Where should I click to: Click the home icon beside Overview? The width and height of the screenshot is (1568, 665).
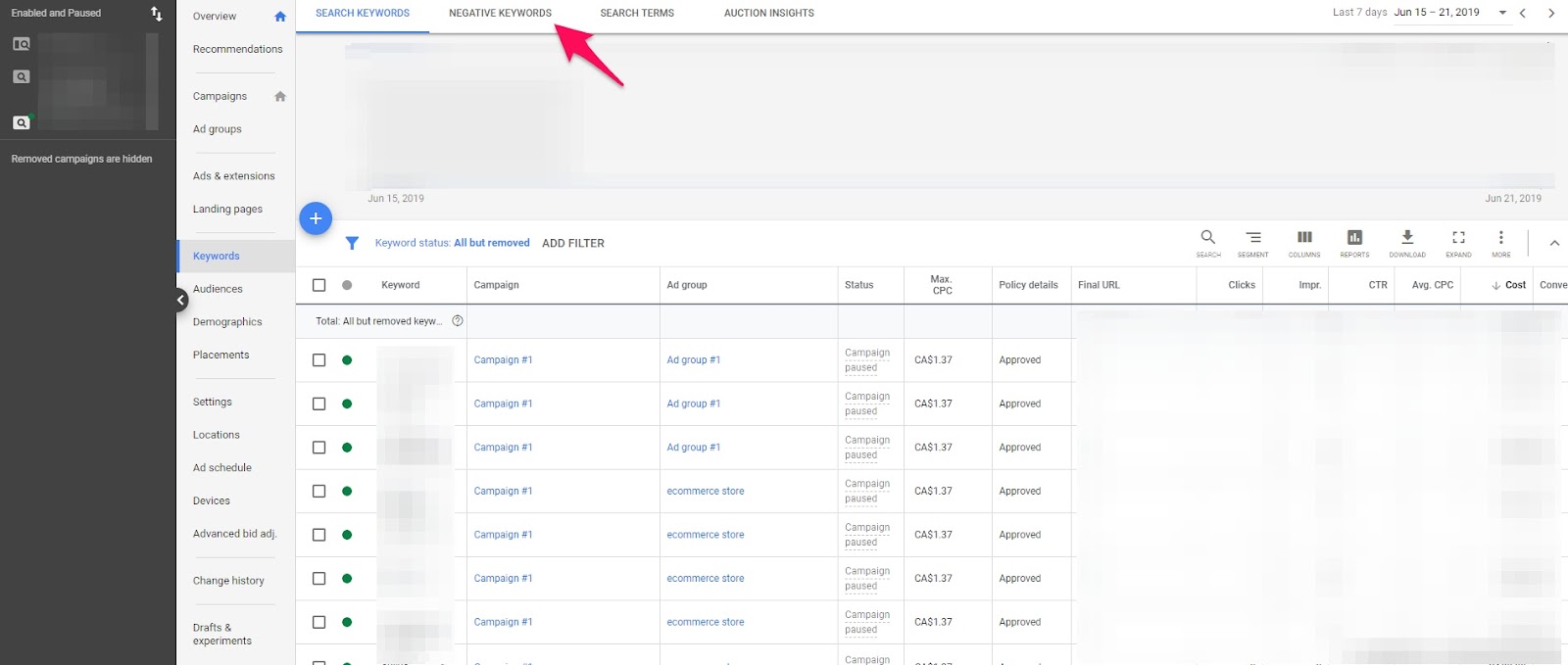click(280, 17)
